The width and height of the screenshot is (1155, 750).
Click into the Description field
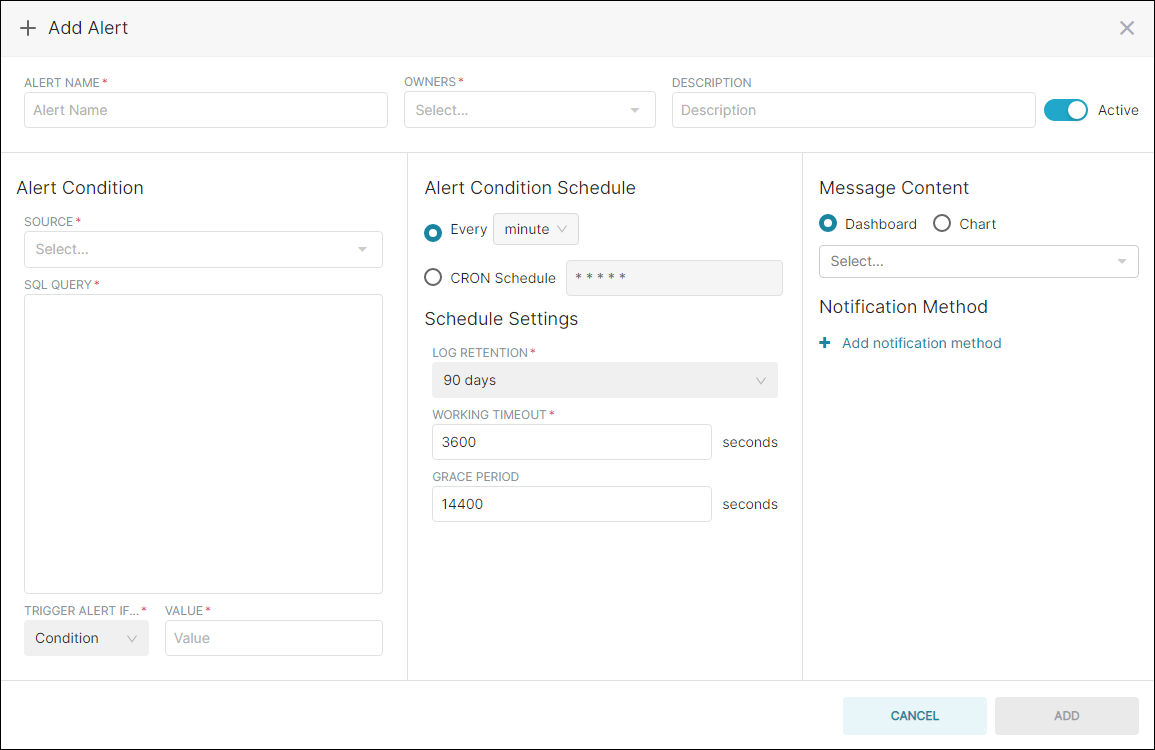point(853,110)
